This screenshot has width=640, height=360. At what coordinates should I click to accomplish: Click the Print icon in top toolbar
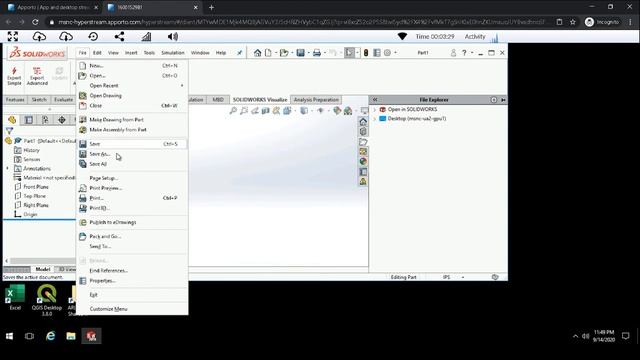point(317,53)
